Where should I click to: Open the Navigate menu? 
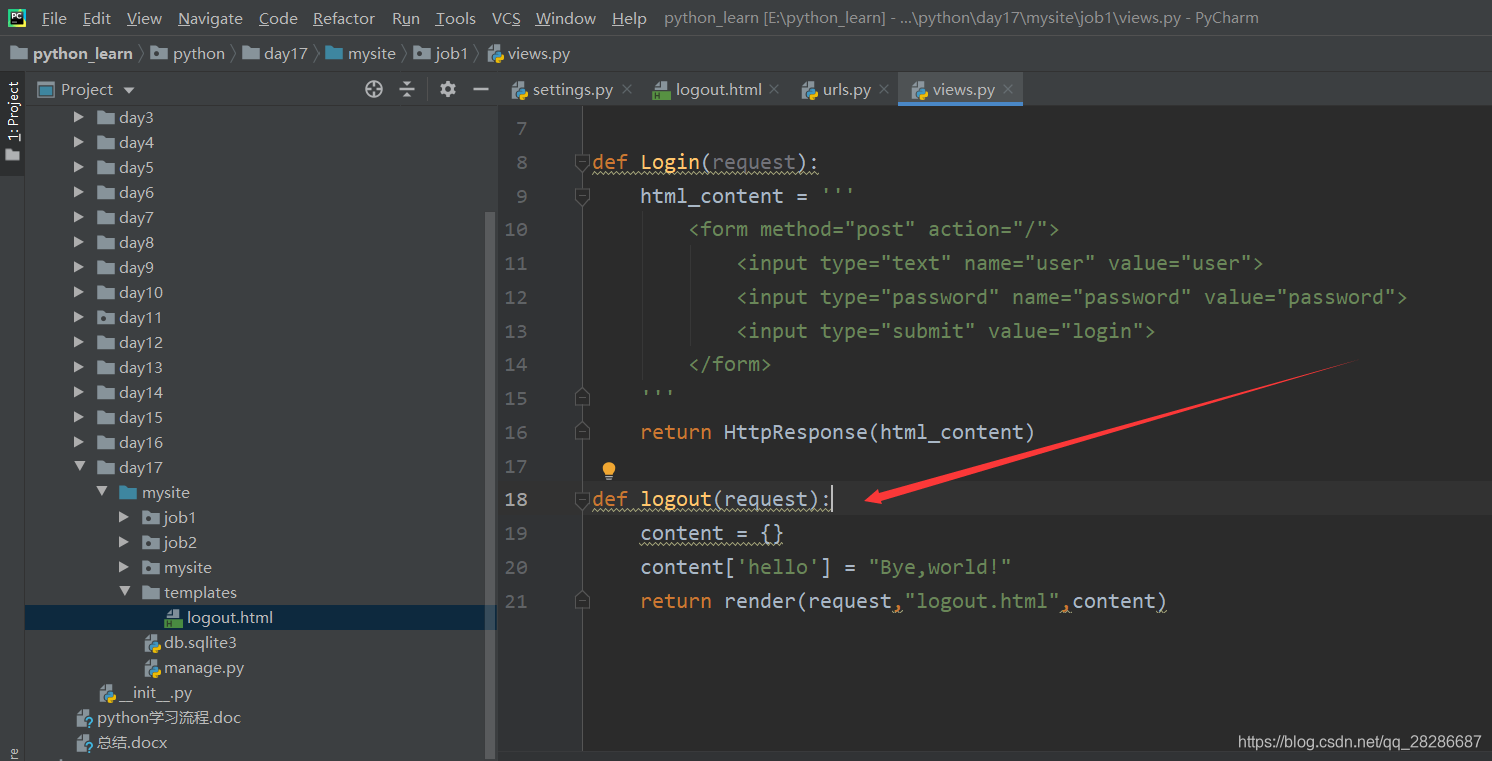[x=210, y=18]
